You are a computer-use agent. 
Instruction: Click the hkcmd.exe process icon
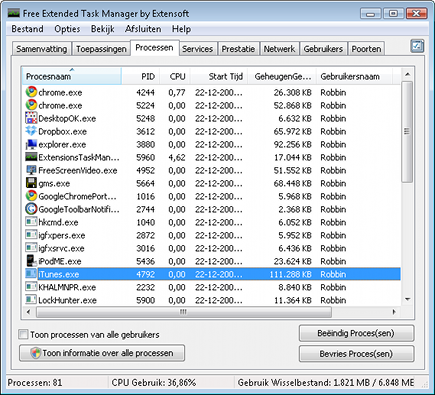tap(31, 222)
